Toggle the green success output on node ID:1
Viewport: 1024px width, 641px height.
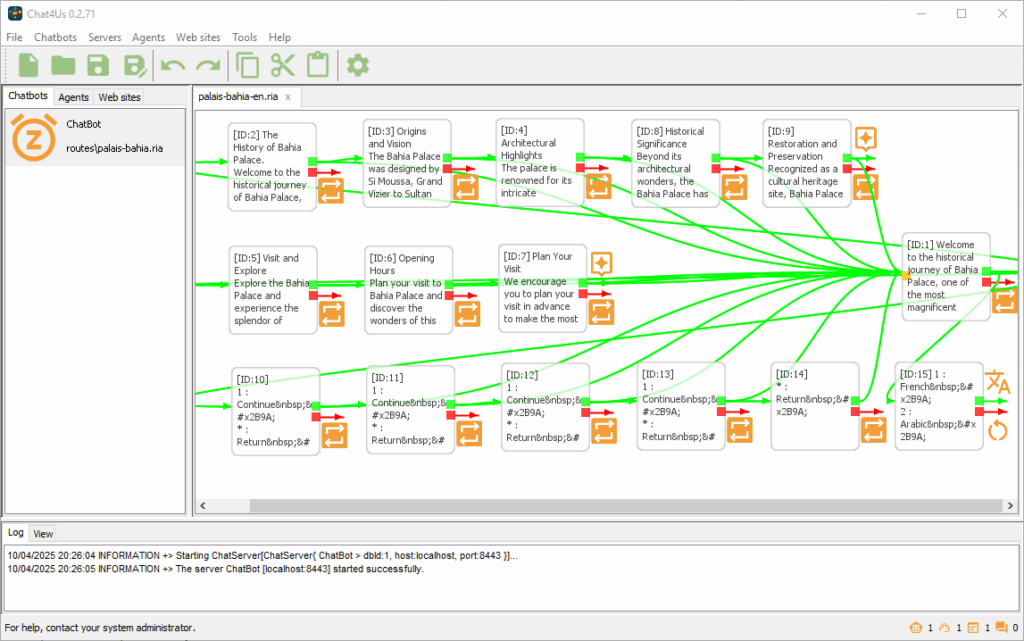pyautogui.click(x=987, y=271)
